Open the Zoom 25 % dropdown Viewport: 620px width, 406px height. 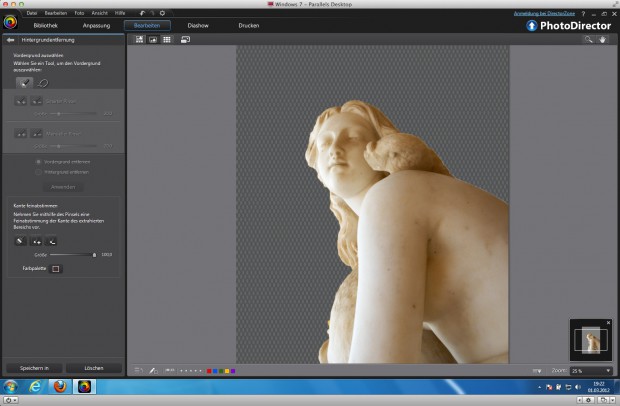tap(591, 371)
